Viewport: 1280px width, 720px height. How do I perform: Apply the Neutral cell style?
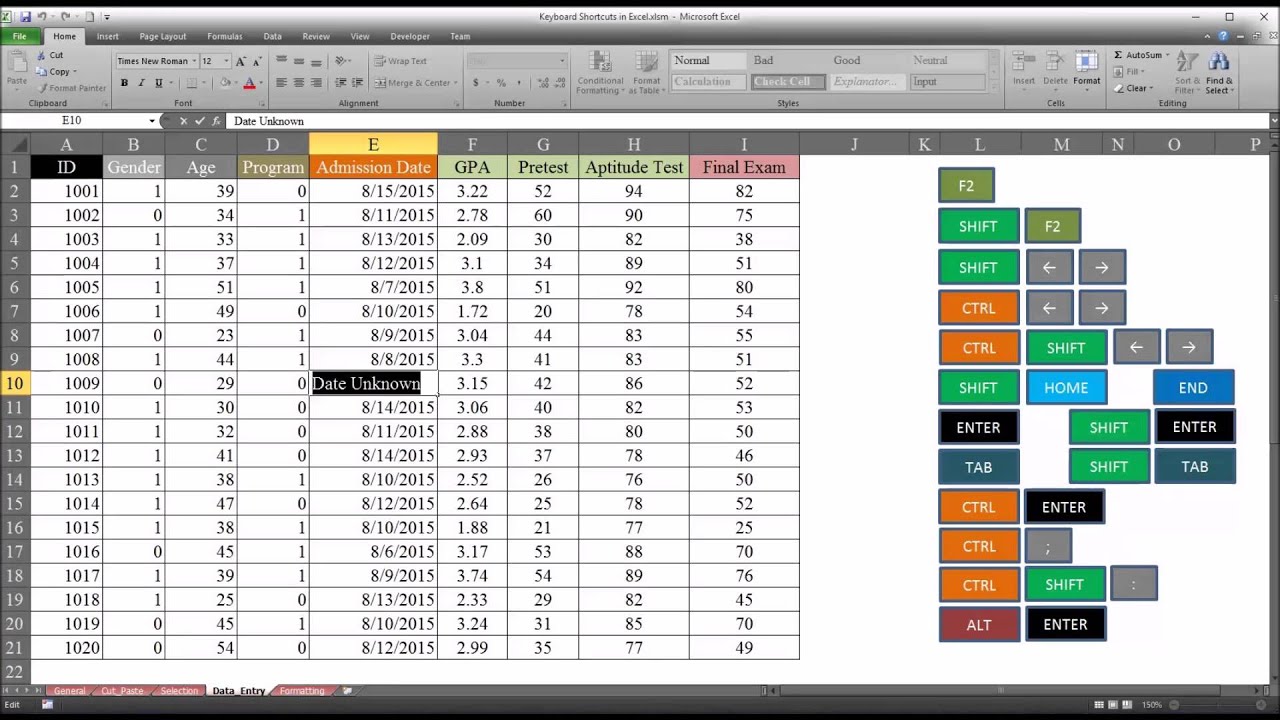pos(946,61)
